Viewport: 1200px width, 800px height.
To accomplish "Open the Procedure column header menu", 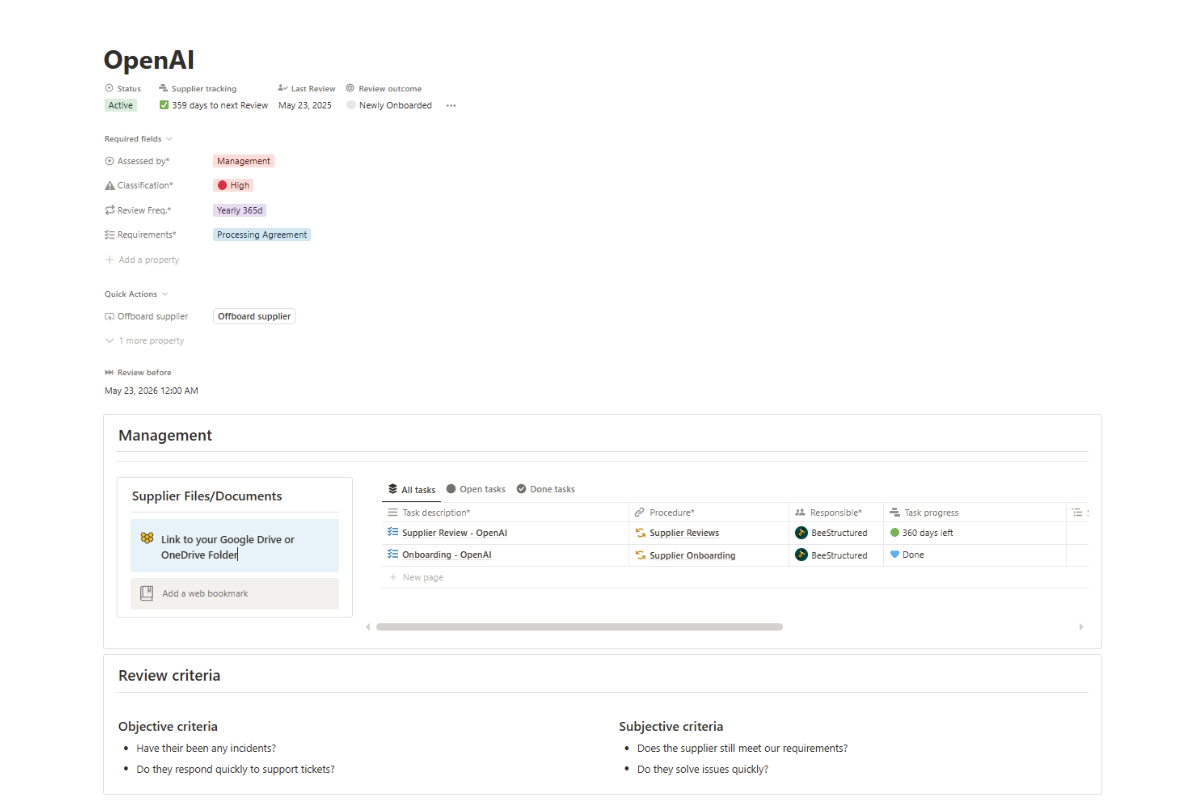I will (x=709, y=512).
